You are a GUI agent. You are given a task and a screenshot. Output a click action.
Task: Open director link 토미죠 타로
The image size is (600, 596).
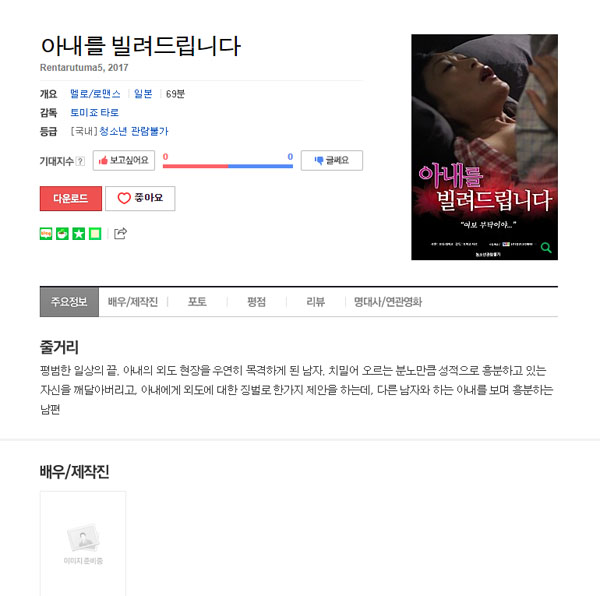tap(95, 112)
